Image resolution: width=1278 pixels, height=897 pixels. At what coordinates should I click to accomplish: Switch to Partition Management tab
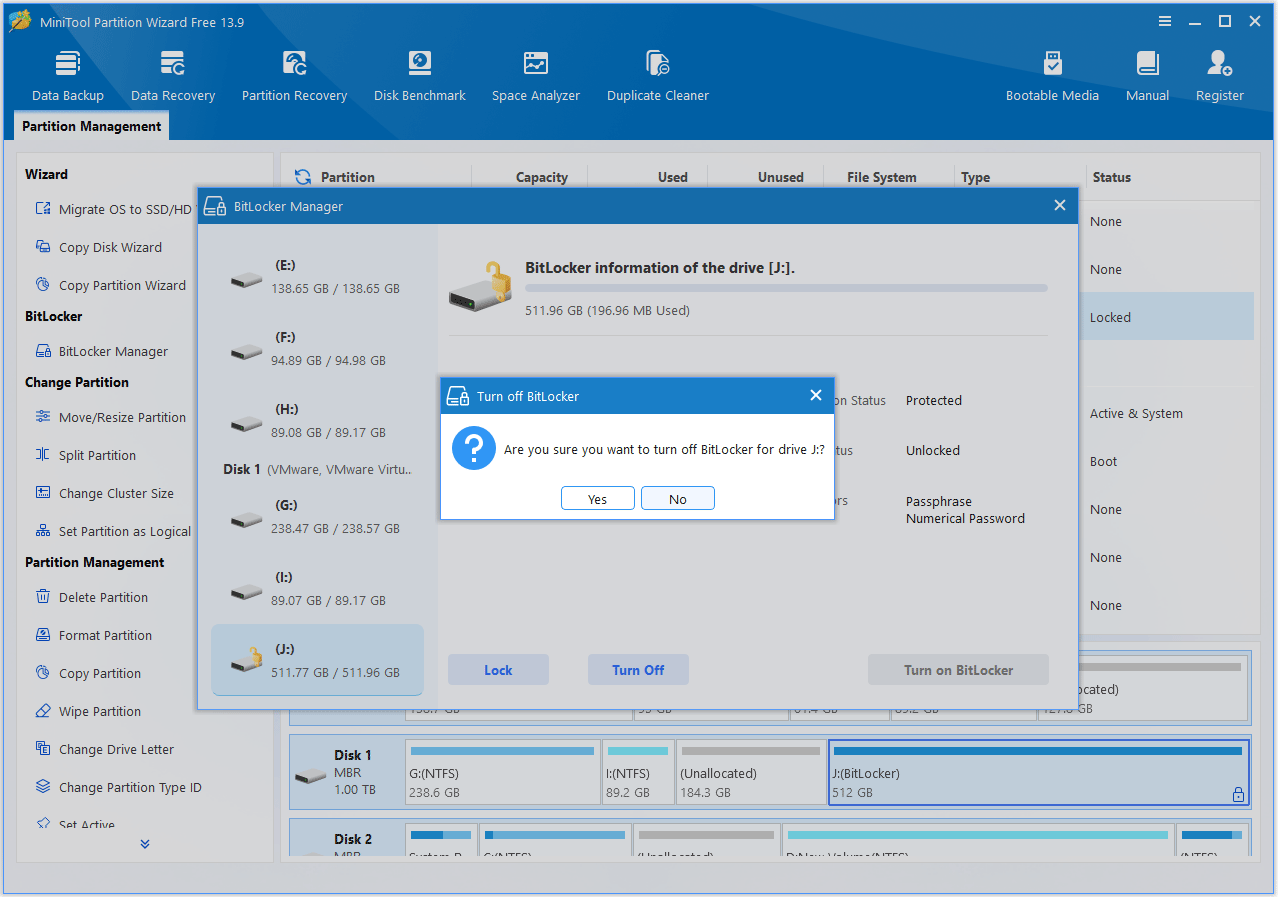coord(91,126)
